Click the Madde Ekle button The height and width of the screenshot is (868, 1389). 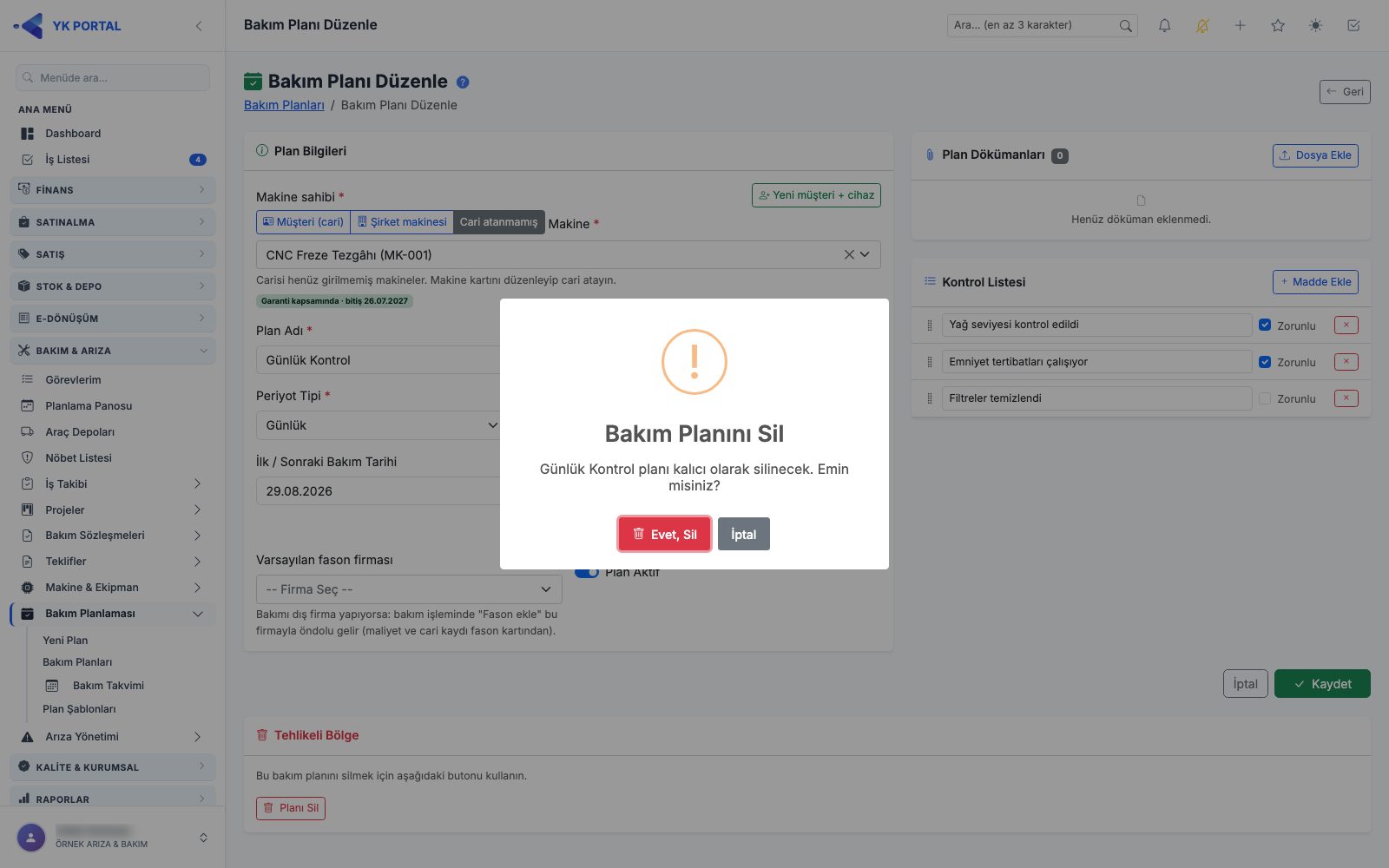click(x=1315, y=282)
